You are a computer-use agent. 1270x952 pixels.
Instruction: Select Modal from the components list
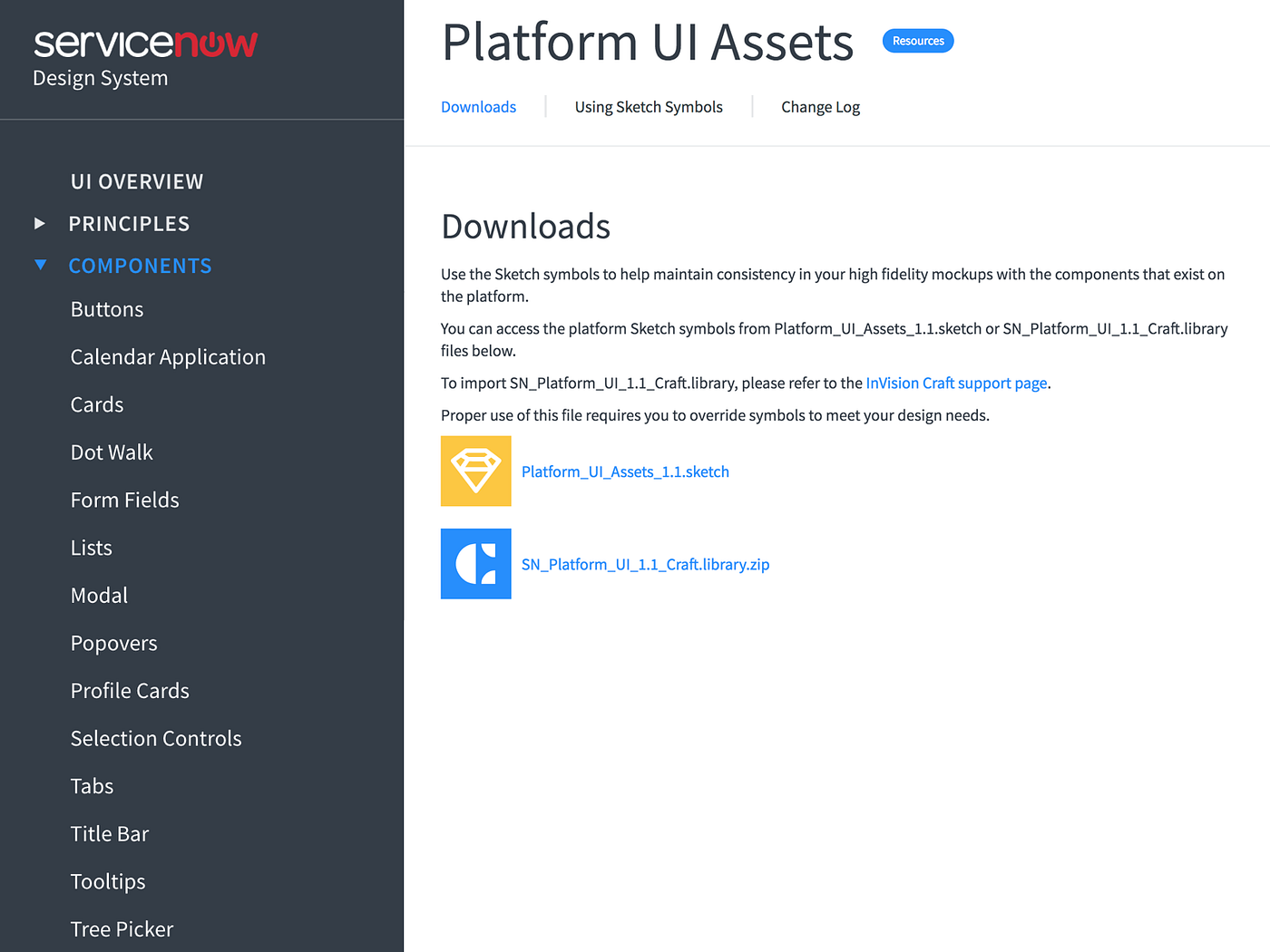[99, 595]
